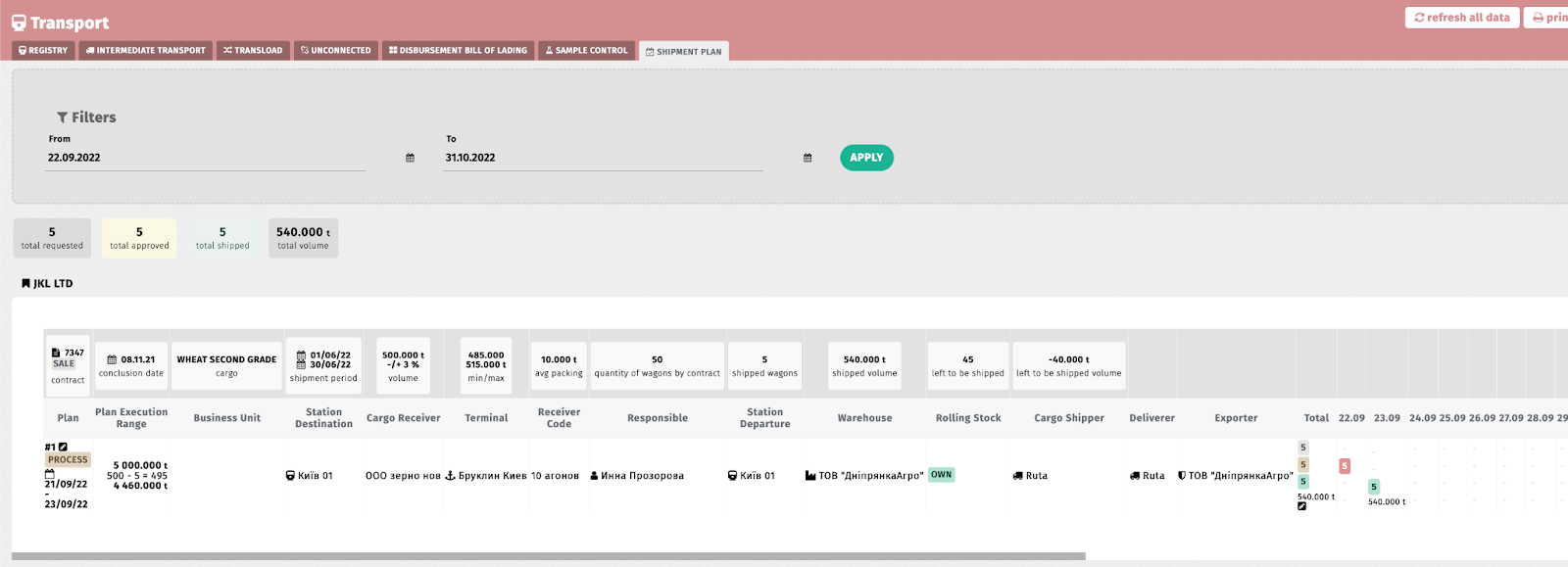This screenshot has width=1568, height=567.
Task: Select the total requested card
Action: tap(52, 238)
